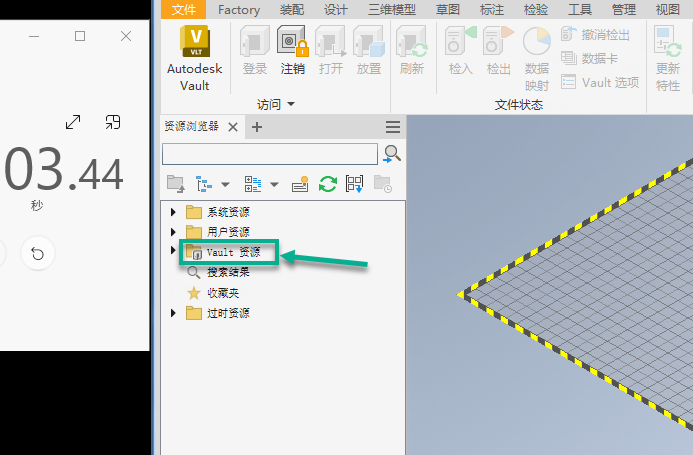Screen dimensions: 693x455
Task: Click the tree view icon in browser toolbar
Action: click(x=204, y=184)
